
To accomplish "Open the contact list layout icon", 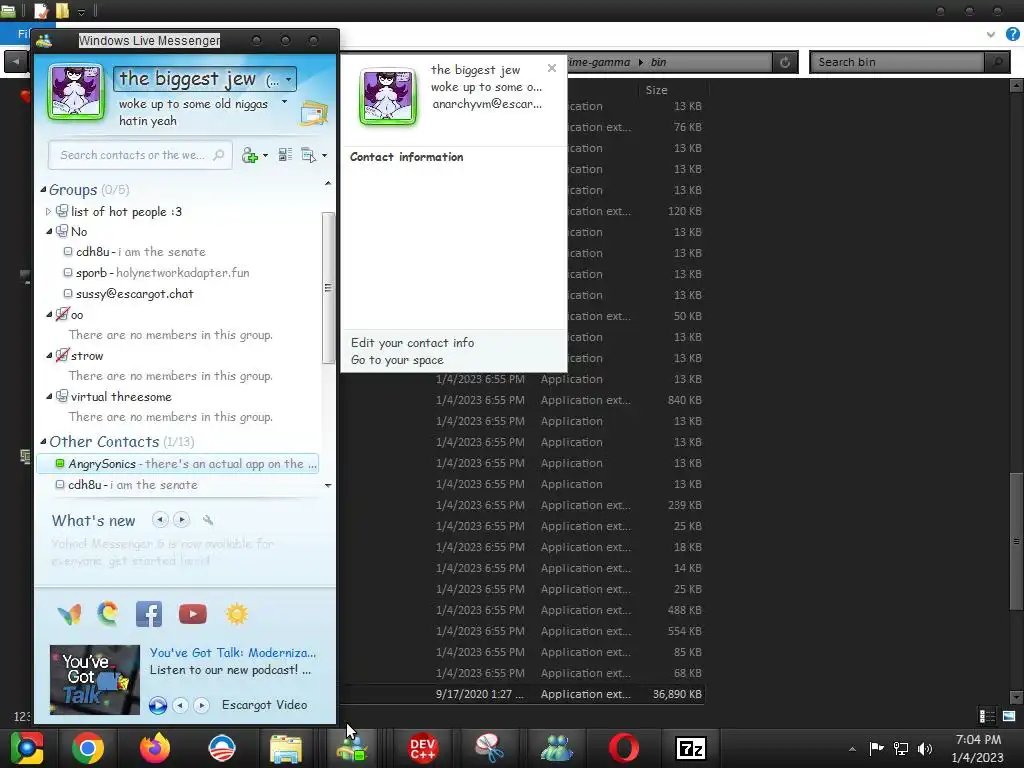I will [x=285, y=155].
